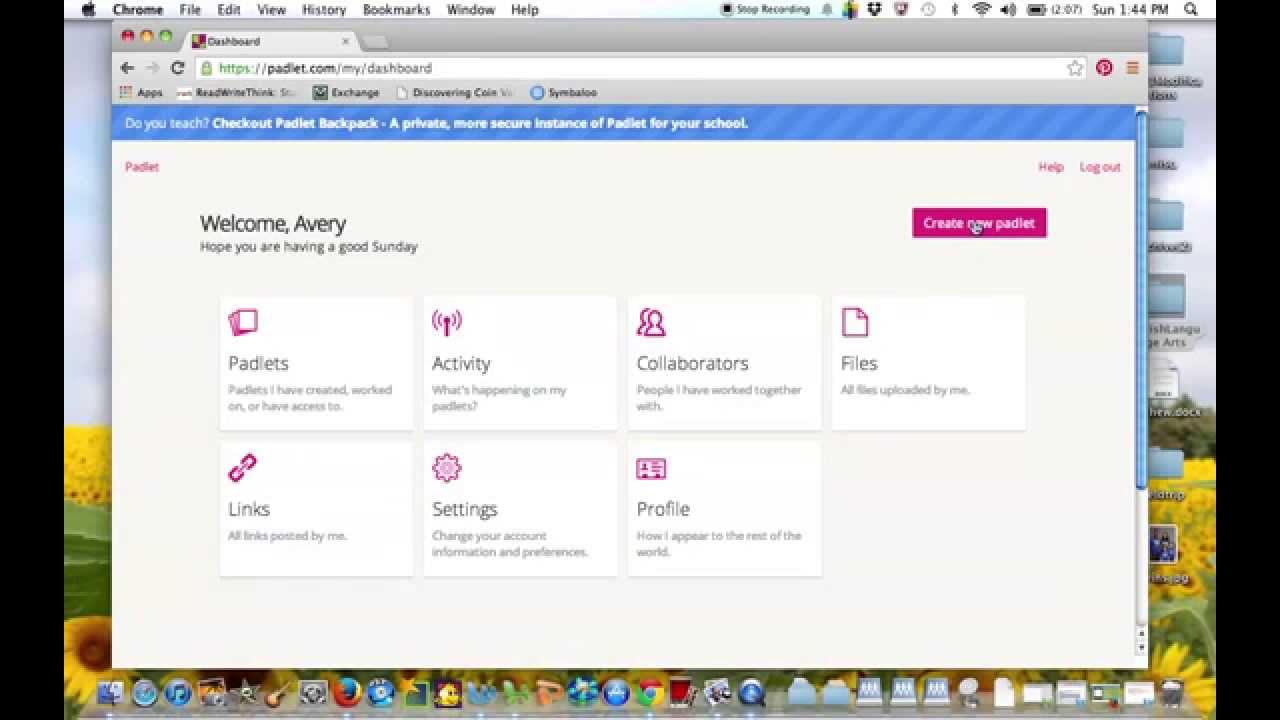Open the Help menu in menu bar

tap(524, 9)
